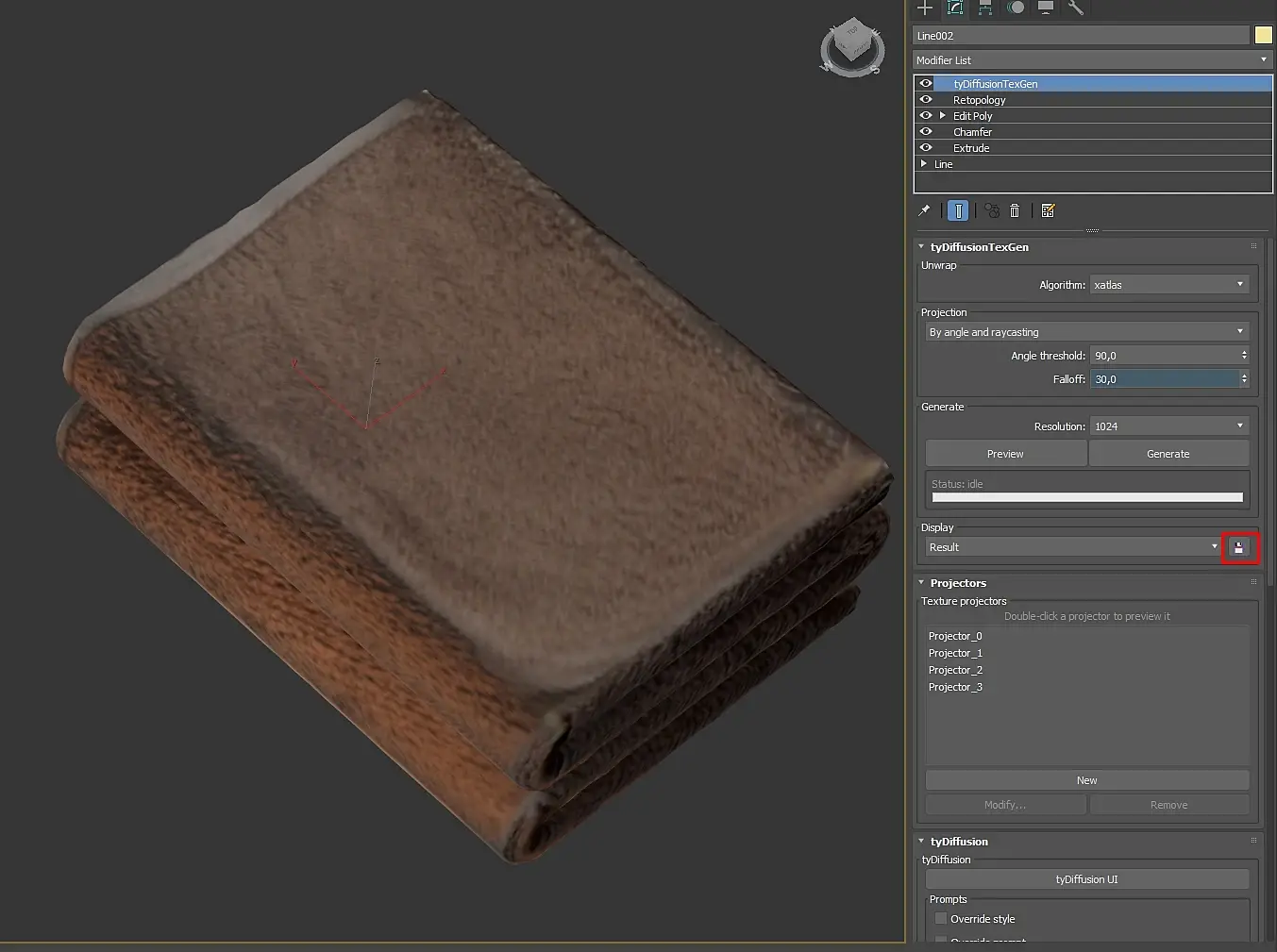This screenshot has height=952, width=1277.
Task: Select Projector_2 in the projectors list
Action: click(x=955, y=670)
